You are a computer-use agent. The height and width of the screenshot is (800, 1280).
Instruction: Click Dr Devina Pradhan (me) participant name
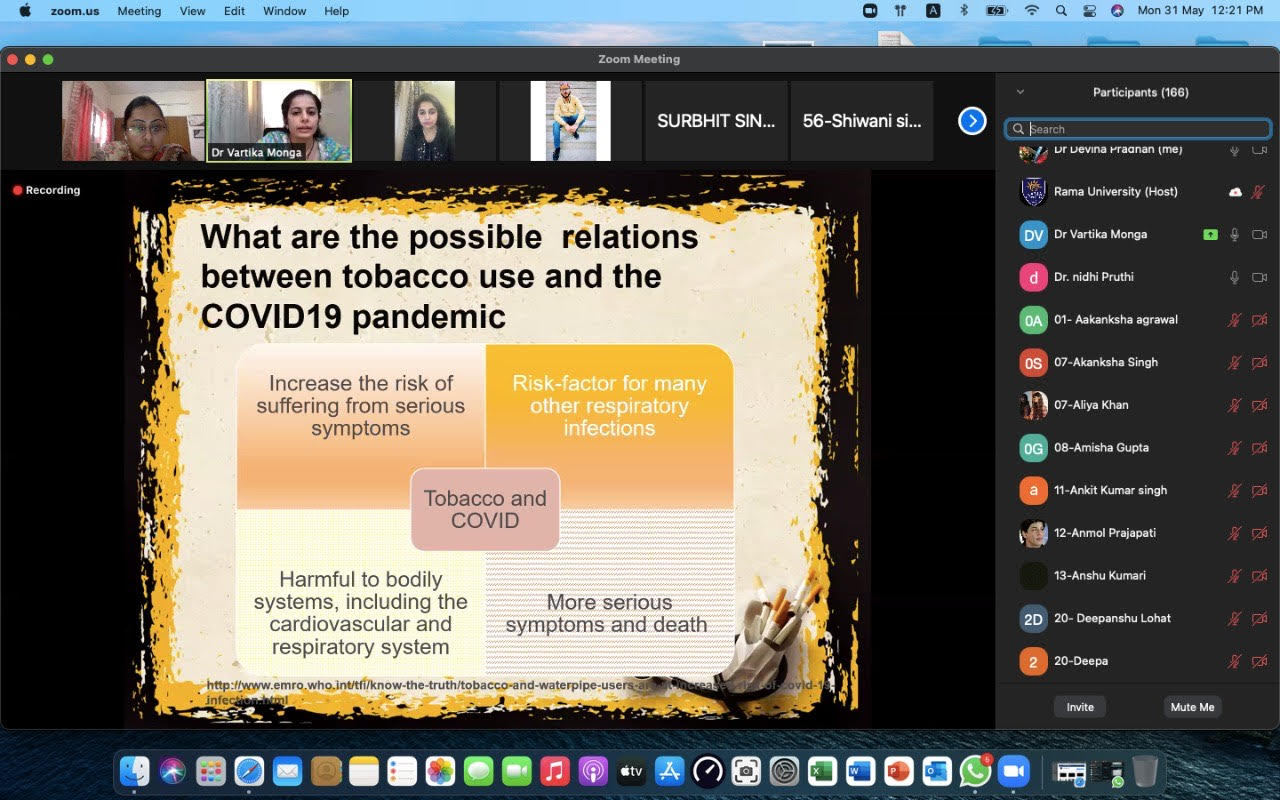(1118, 149)
